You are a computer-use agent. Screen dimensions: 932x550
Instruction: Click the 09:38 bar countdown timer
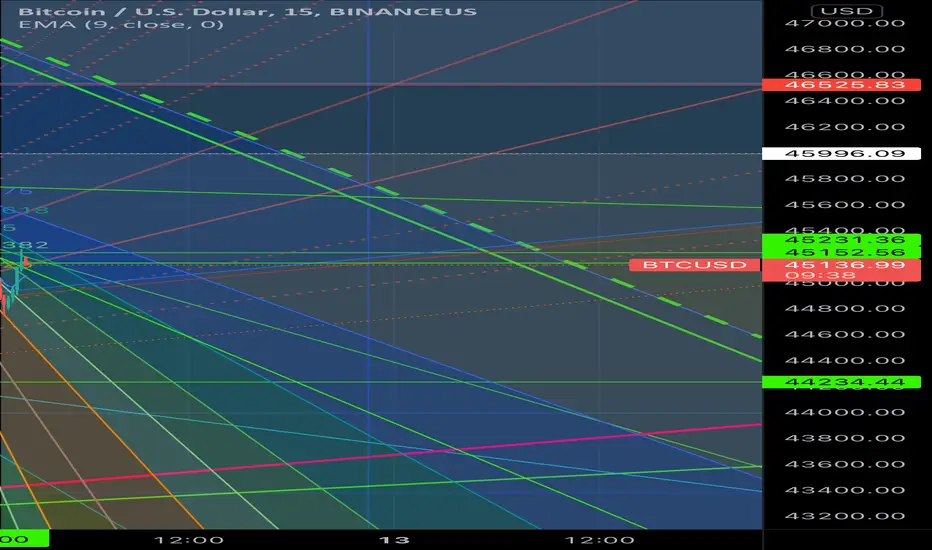[x=820, y=275]
